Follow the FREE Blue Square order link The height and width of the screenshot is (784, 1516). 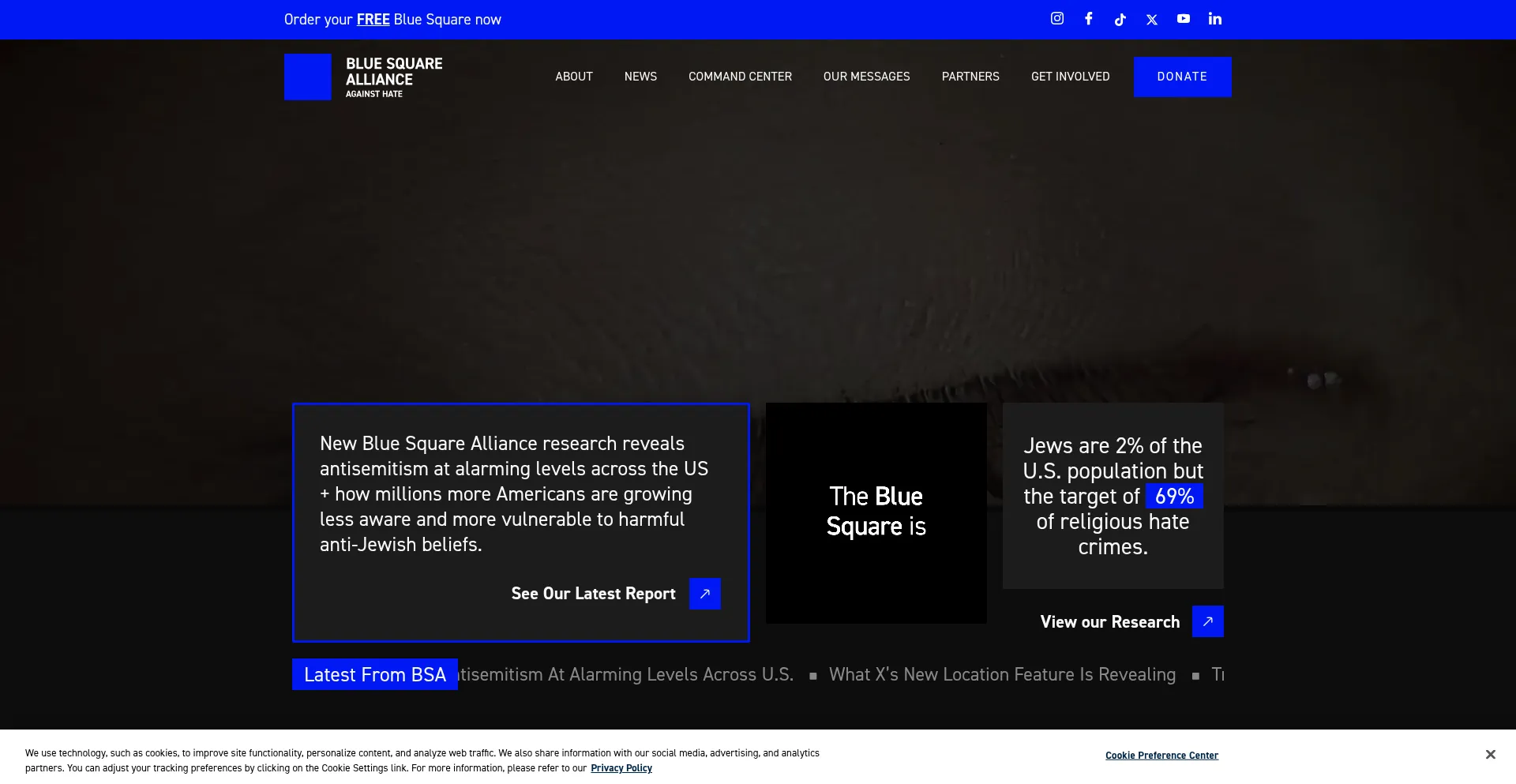(372, 20)
